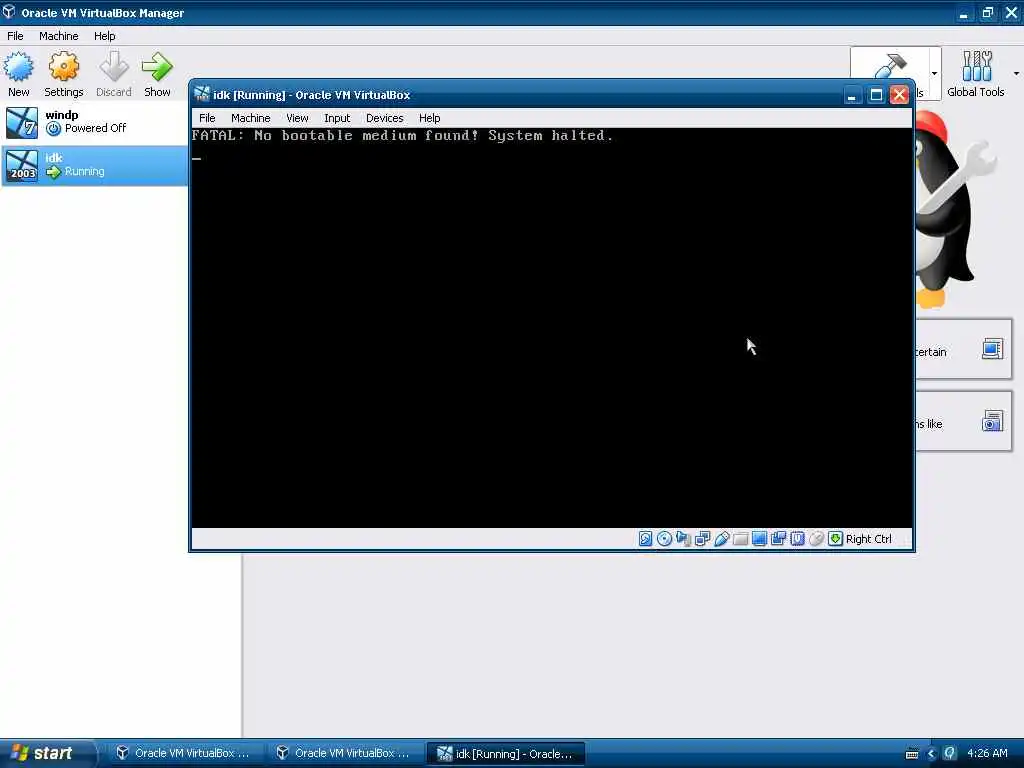The image size is (1024, 768).
Task: Click the network adapter status icon
Action: (x=702, y=539)
